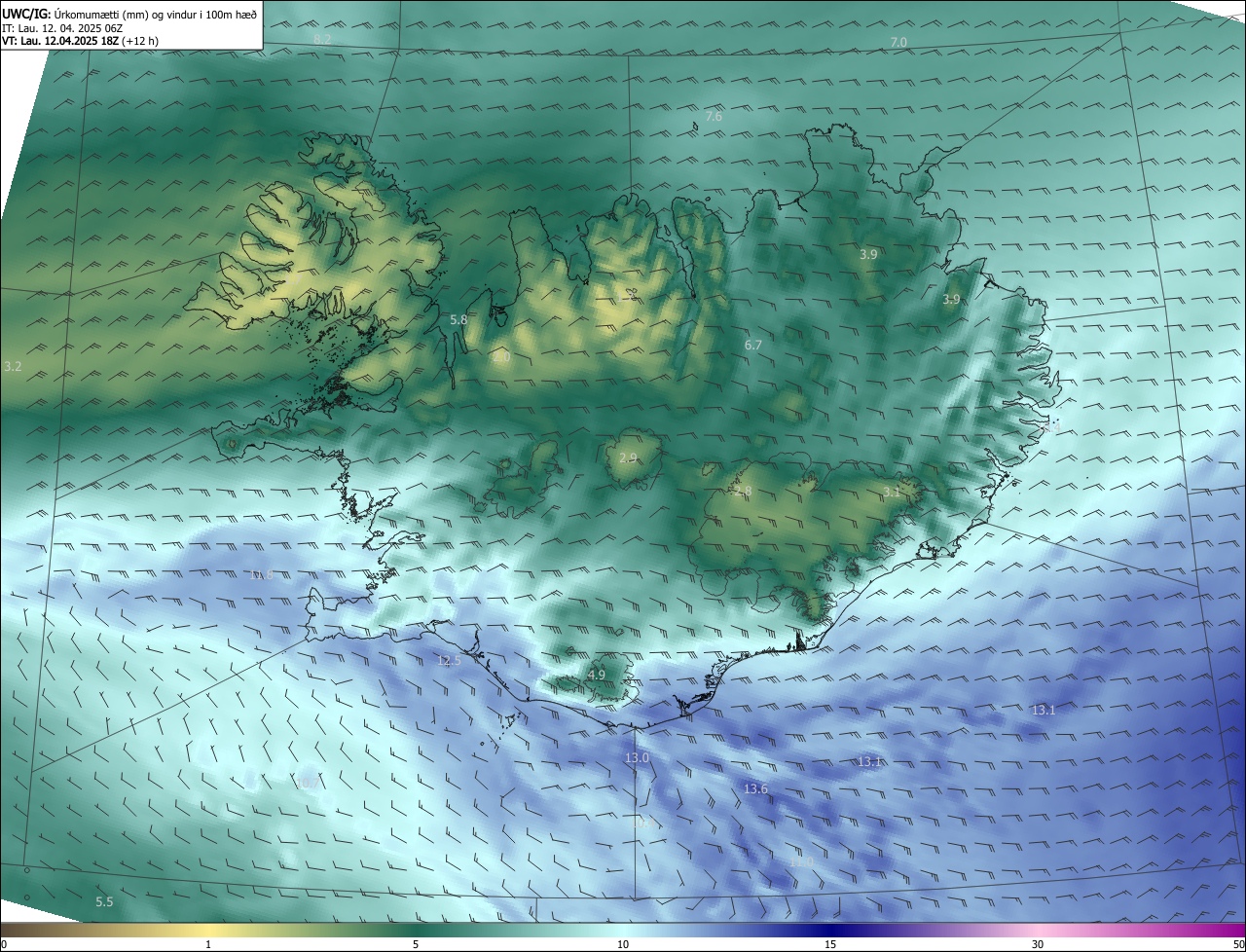This screenshot has width=1246, height=952.
Task: Click the 13.6 value label on the map
Action: pos(755,788)
